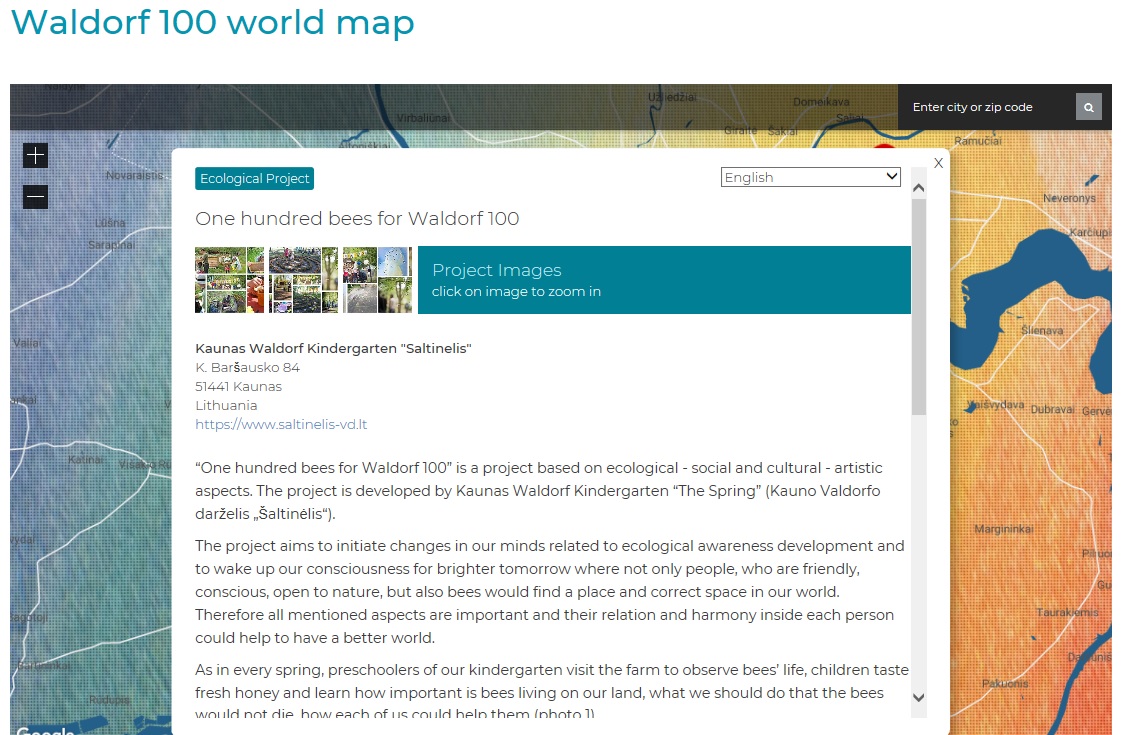
Task: Open the second project image thumbnail
Action: [303, 280]
